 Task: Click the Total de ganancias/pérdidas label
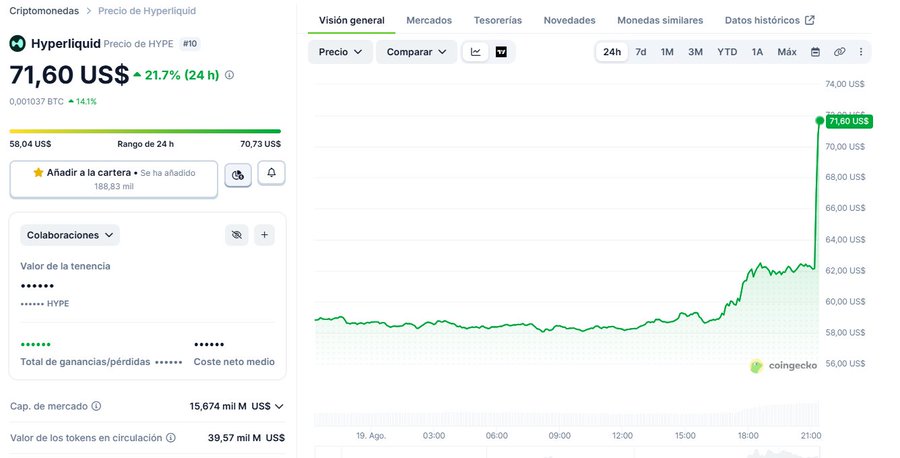click(86, 362)
